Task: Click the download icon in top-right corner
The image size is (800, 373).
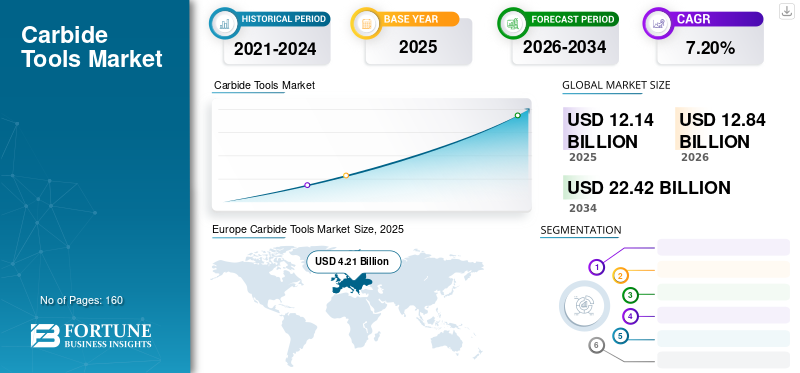Action: 786,11
